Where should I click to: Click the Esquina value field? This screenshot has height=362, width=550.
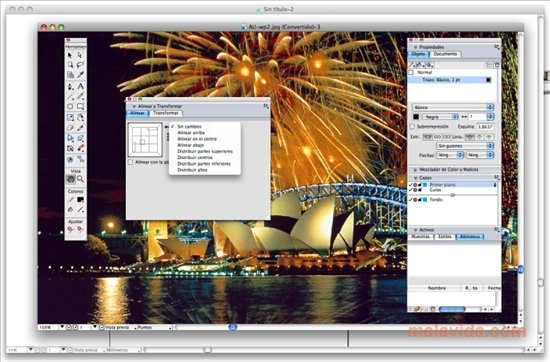485,127
